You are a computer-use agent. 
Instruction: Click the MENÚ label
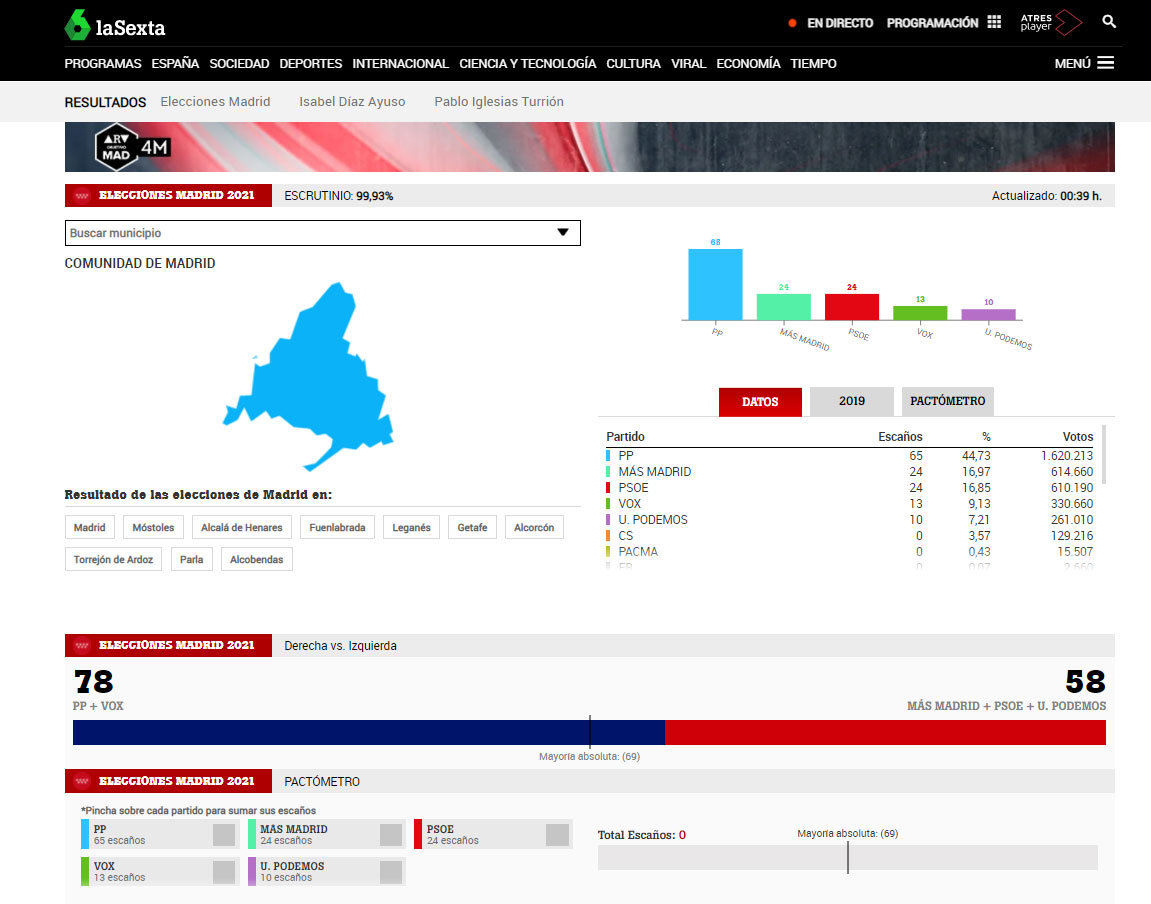click(x=1072, y=64)
